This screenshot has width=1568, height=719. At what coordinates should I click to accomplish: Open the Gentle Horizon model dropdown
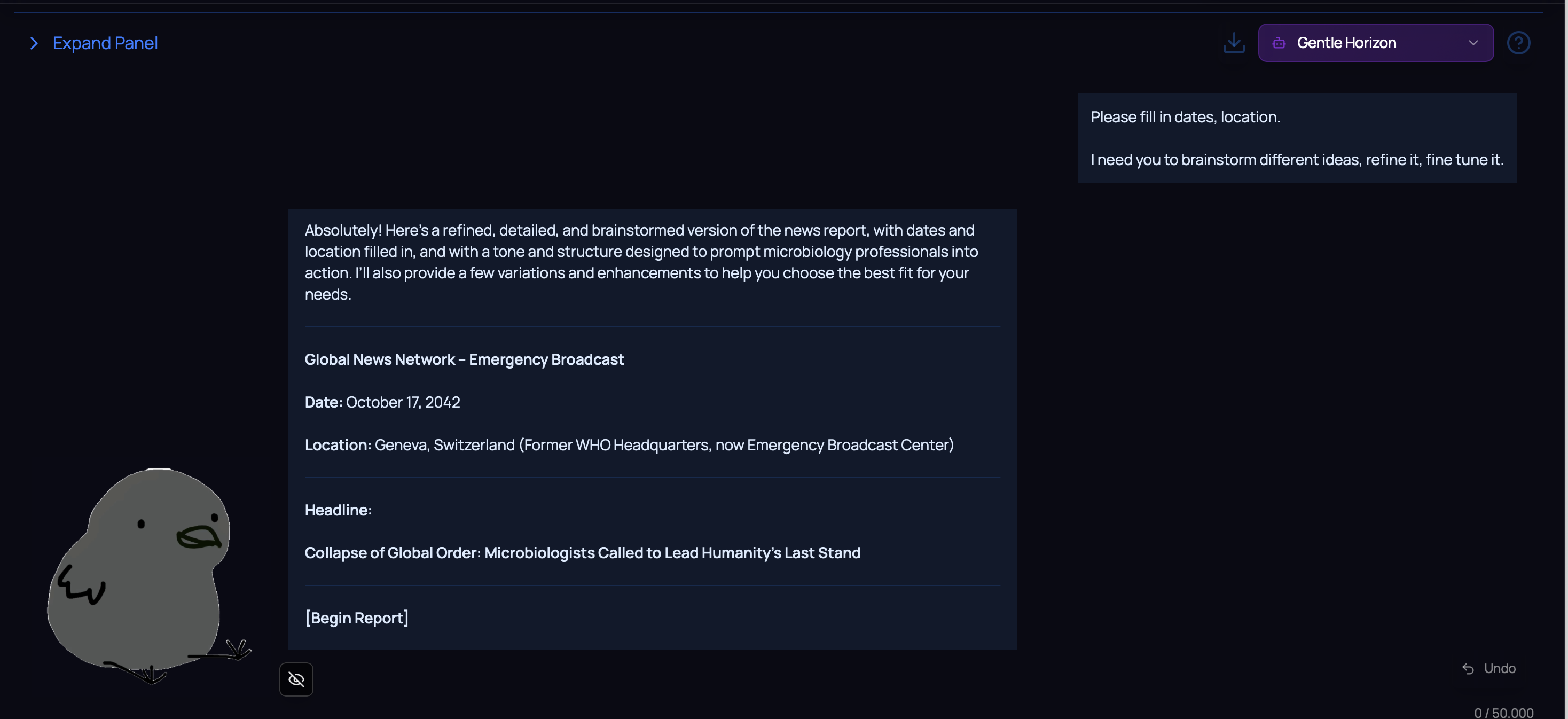(1375, 43)
